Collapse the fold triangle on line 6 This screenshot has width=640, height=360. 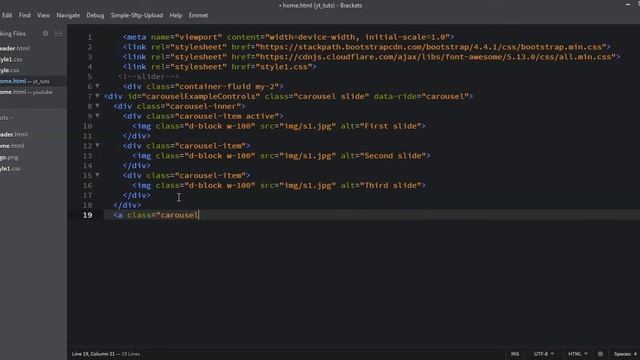[97, 86]
